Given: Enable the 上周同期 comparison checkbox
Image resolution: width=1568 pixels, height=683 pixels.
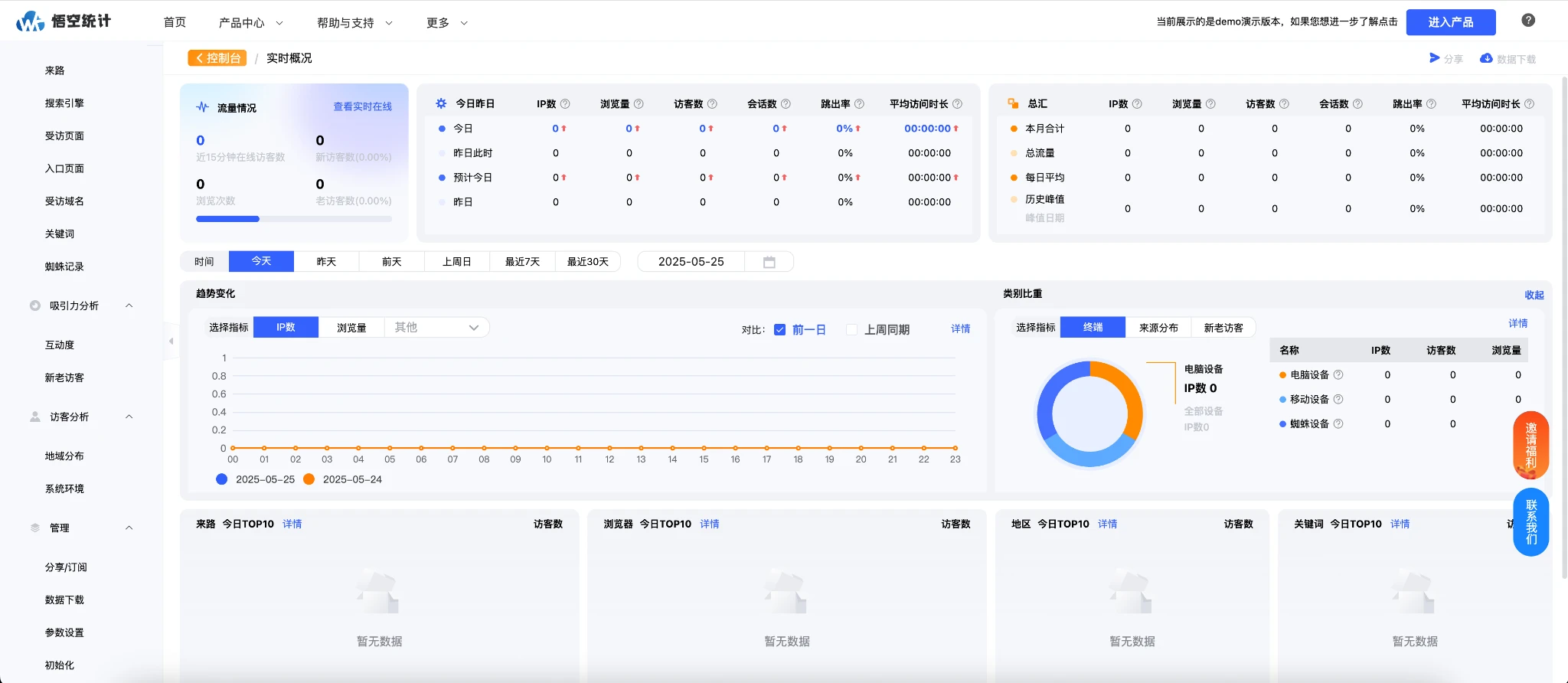Looking at the screenshot, I should (x=851, y=330).
